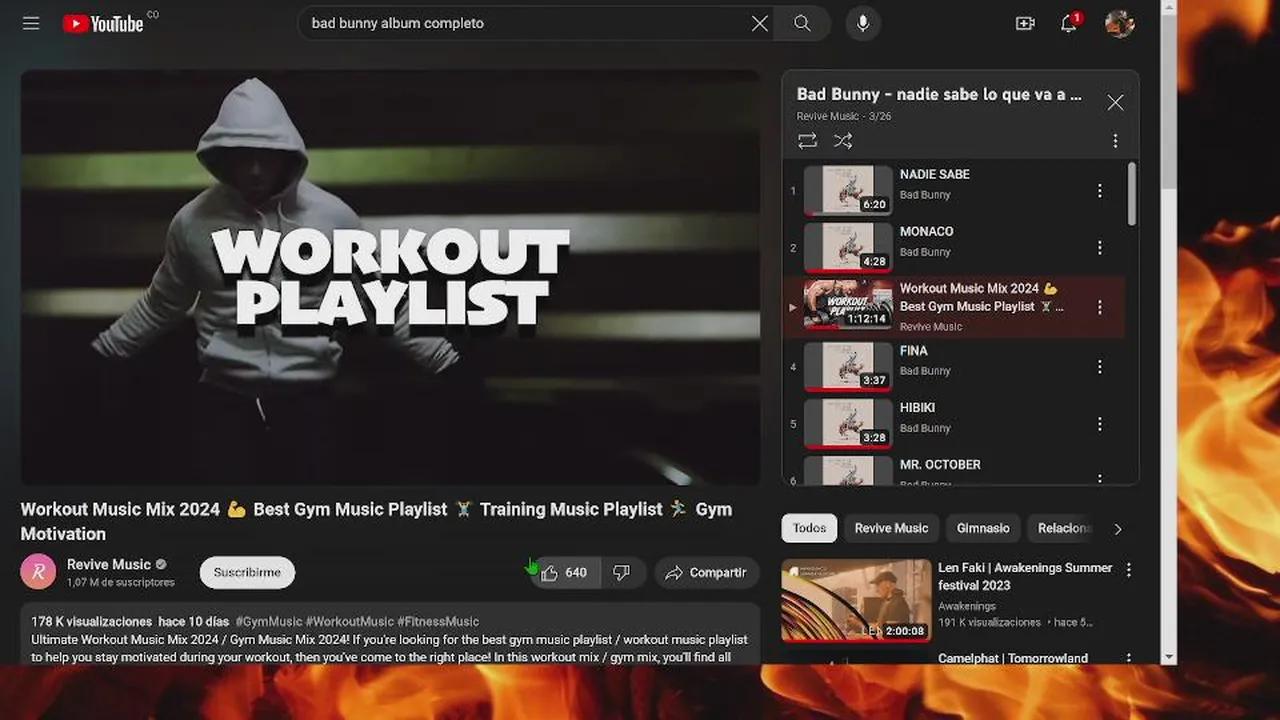The height and width of the screenshot is (720, 1280).
Task: Click page scrollbar down arrow
Action: point(1168,657)
